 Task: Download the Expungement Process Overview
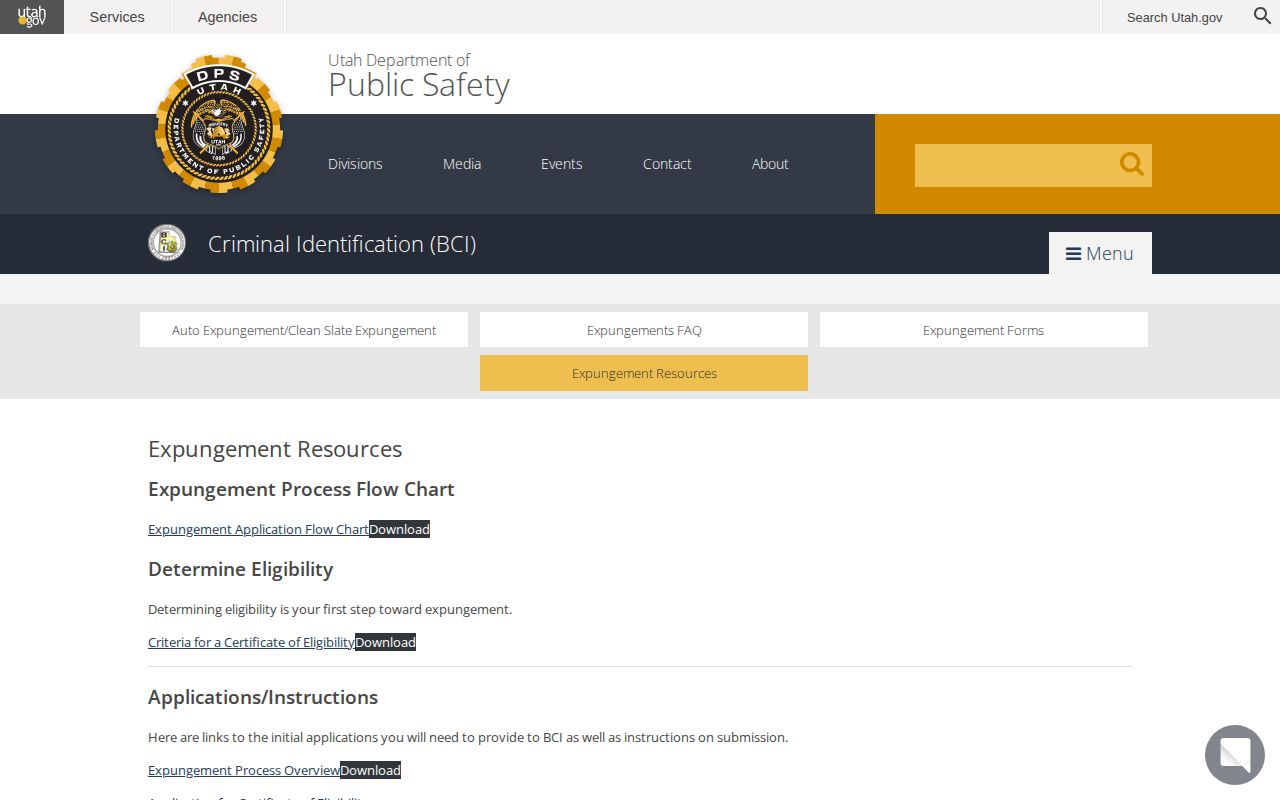pyautogui.click(x=370, y=770)
